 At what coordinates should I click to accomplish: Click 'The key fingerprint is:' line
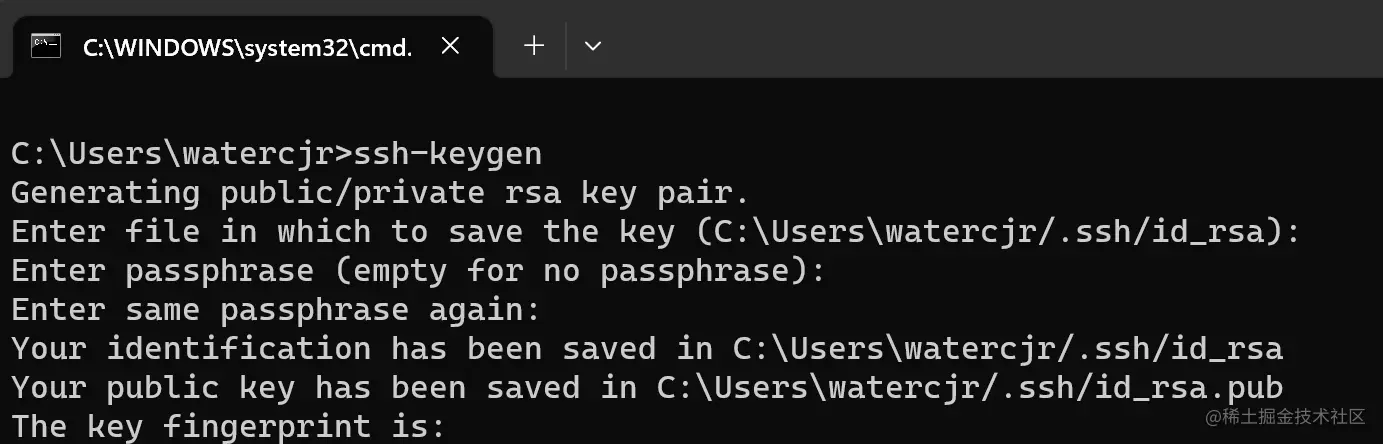[x=228, y=427]
